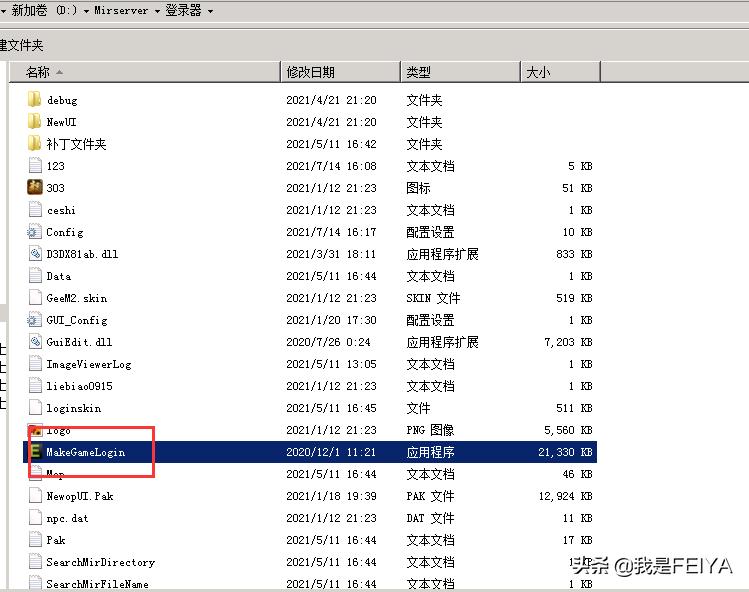
Task: Click the file name GuiEdit.dll
Action: pyautogui.click(x=79, y=342)
